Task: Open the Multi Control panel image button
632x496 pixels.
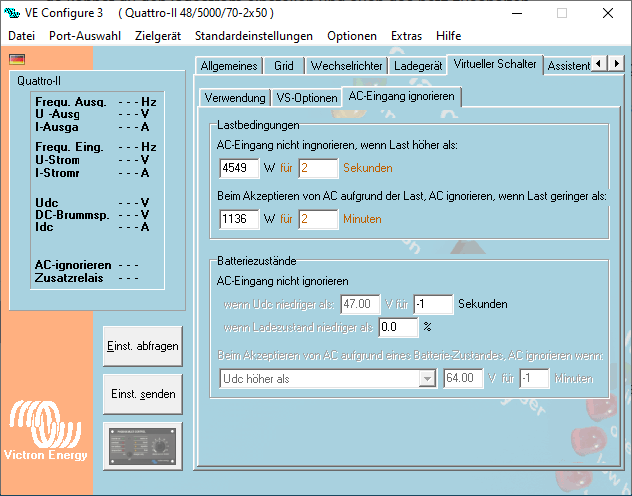Action: pos(143,446)
